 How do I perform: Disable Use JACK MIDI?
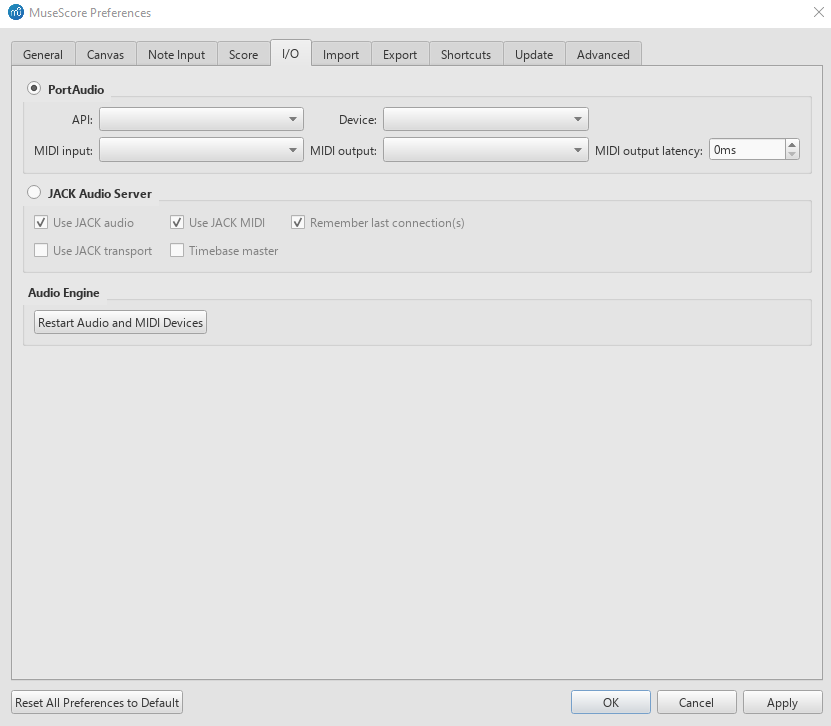(x=177, y=222)
